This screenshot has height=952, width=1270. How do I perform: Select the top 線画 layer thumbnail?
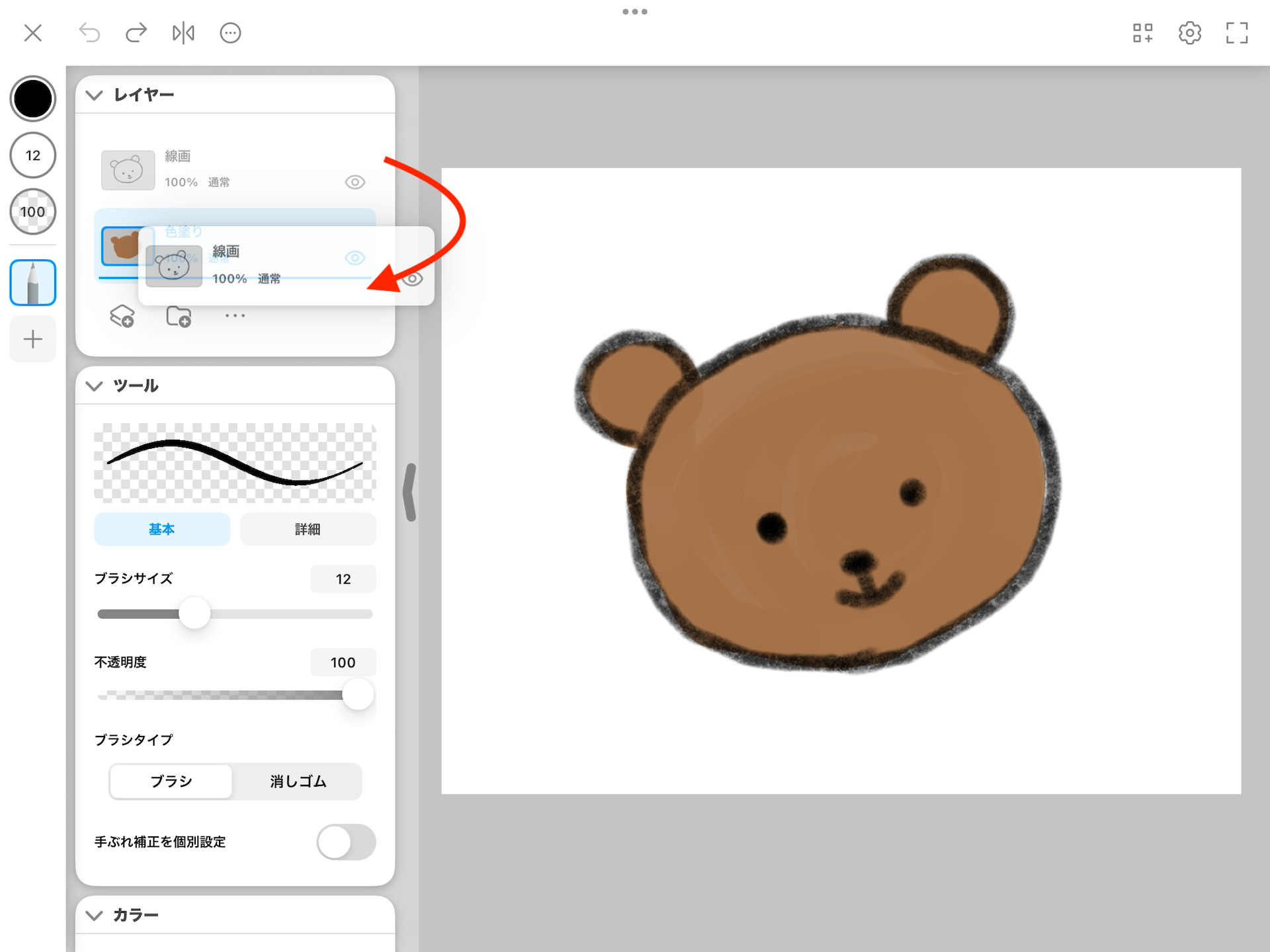(x=128, y=170)
